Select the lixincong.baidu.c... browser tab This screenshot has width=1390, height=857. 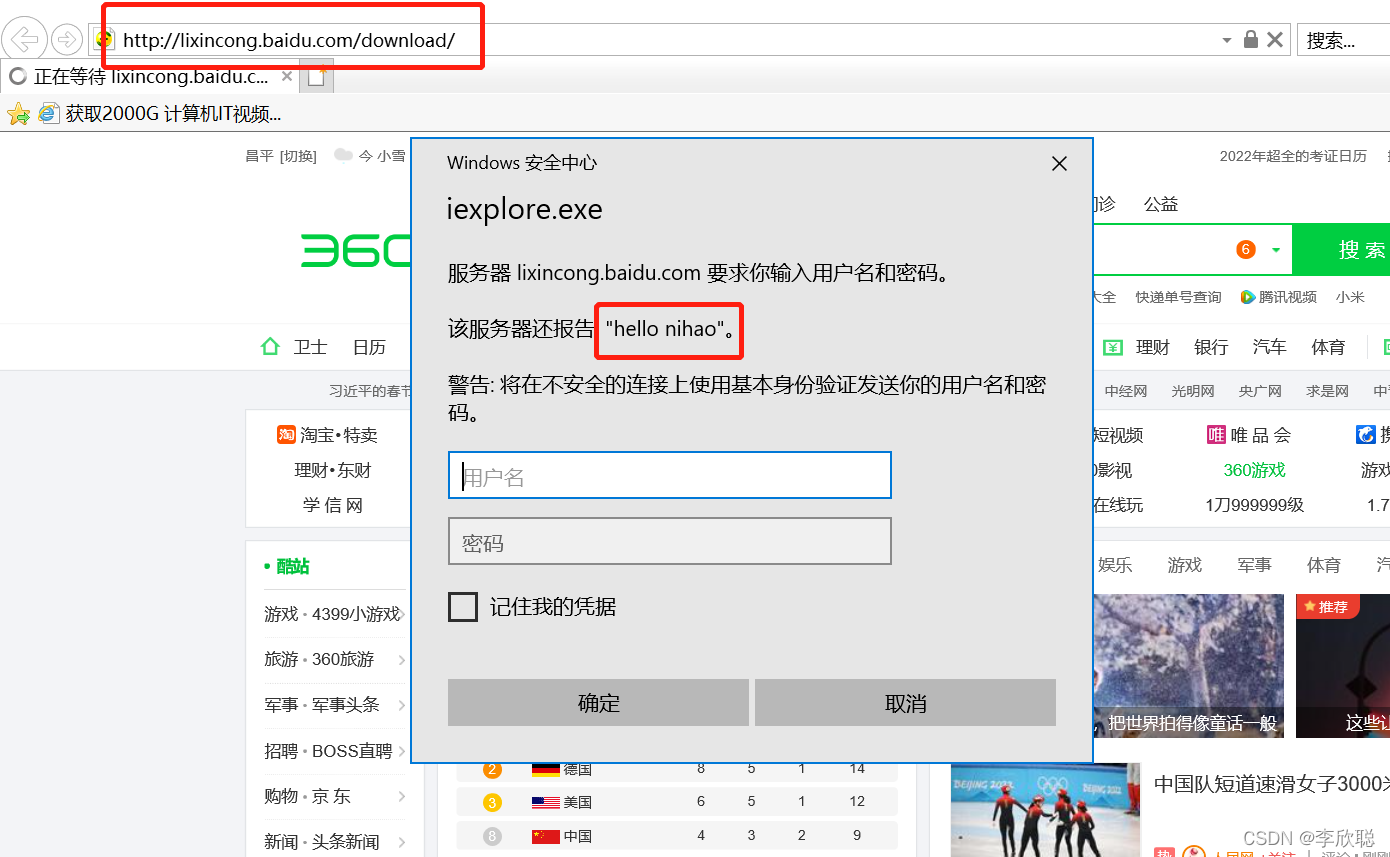(150, 76)
